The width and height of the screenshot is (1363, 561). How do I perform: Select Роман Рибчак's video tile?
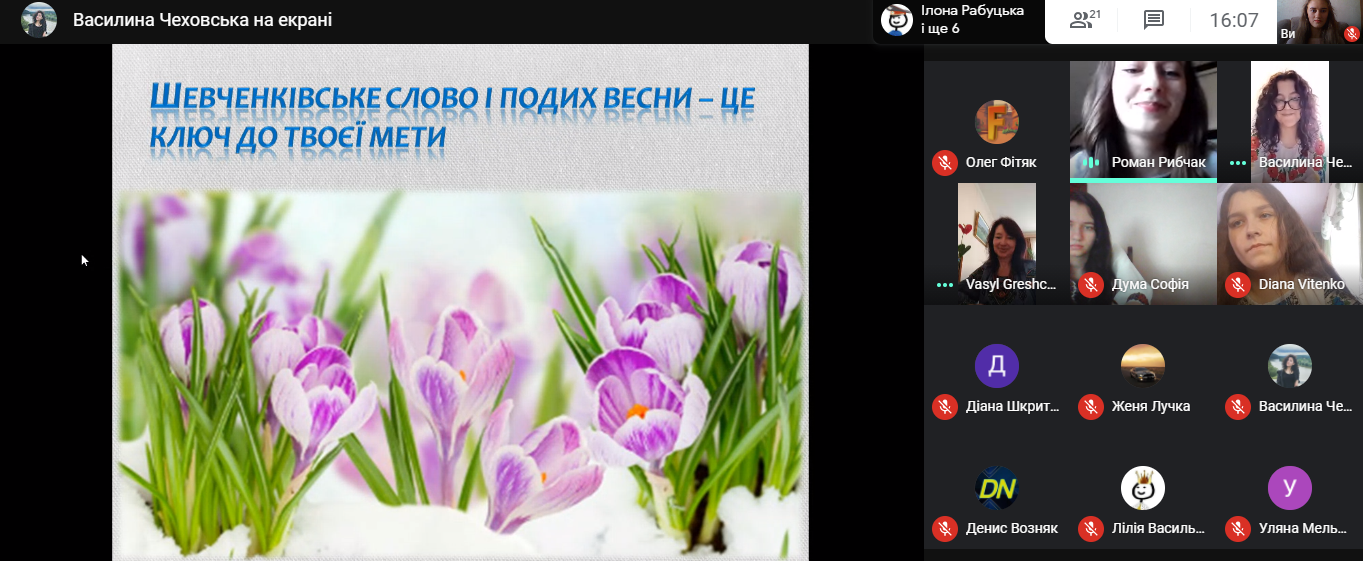pyautogui.click(x=1143, y=121)
